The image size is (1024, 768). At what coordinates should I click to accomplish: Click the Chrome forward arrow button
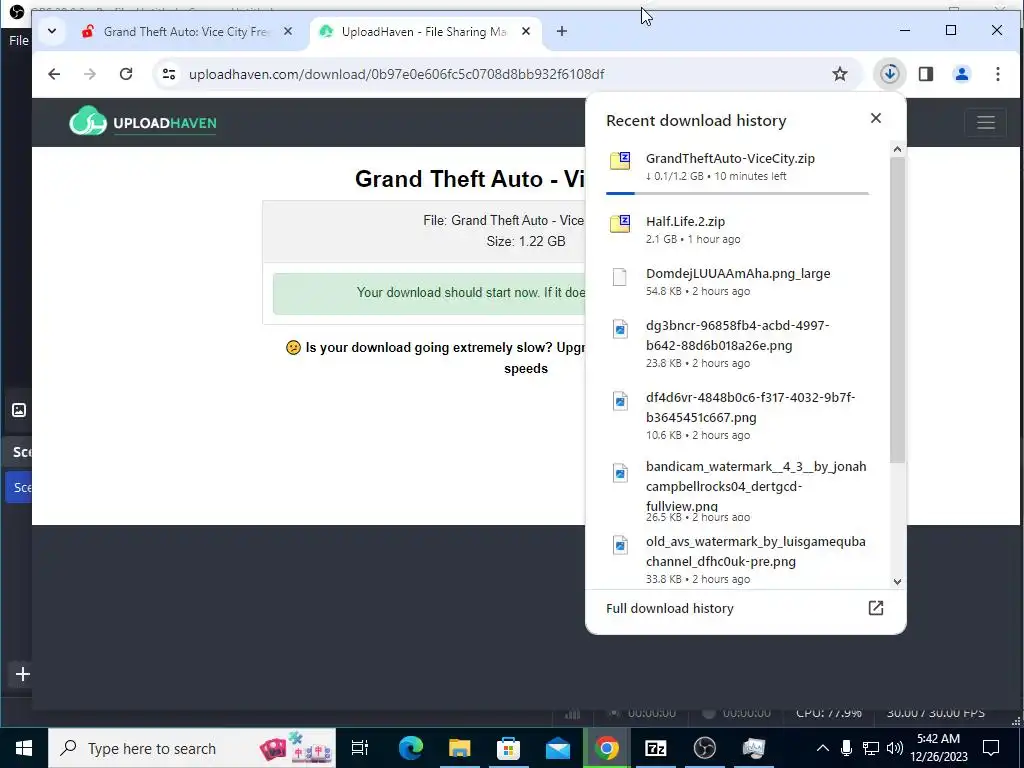pos(90,74)
